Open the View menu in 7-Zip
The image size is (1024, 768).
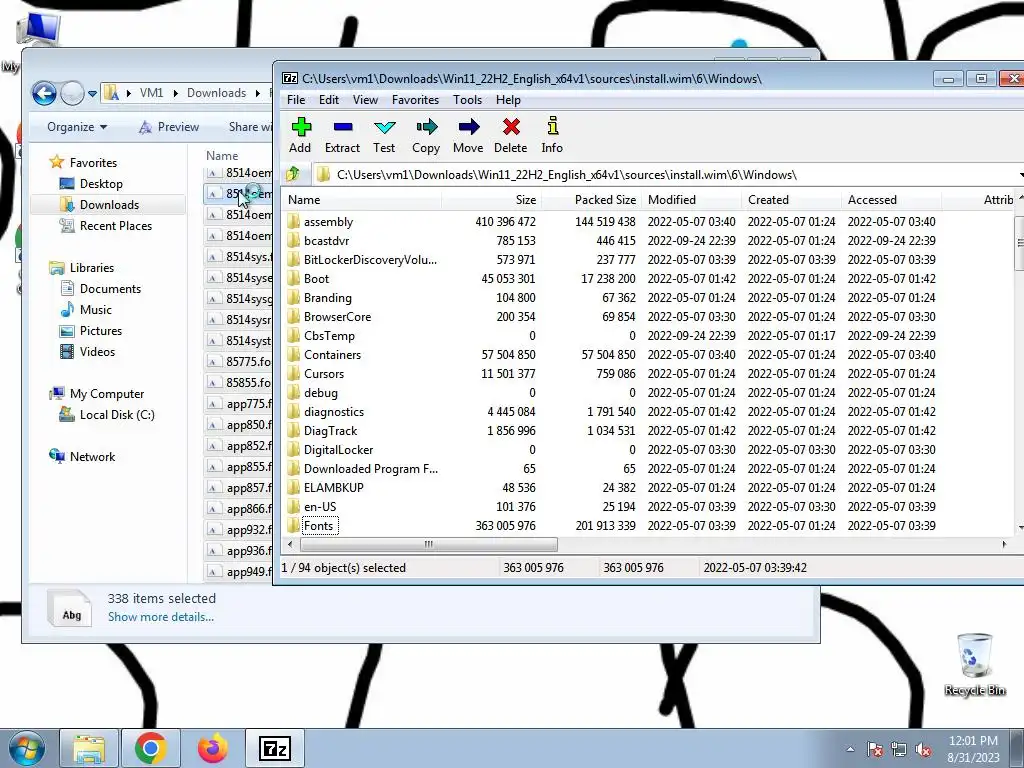(365, 100)
